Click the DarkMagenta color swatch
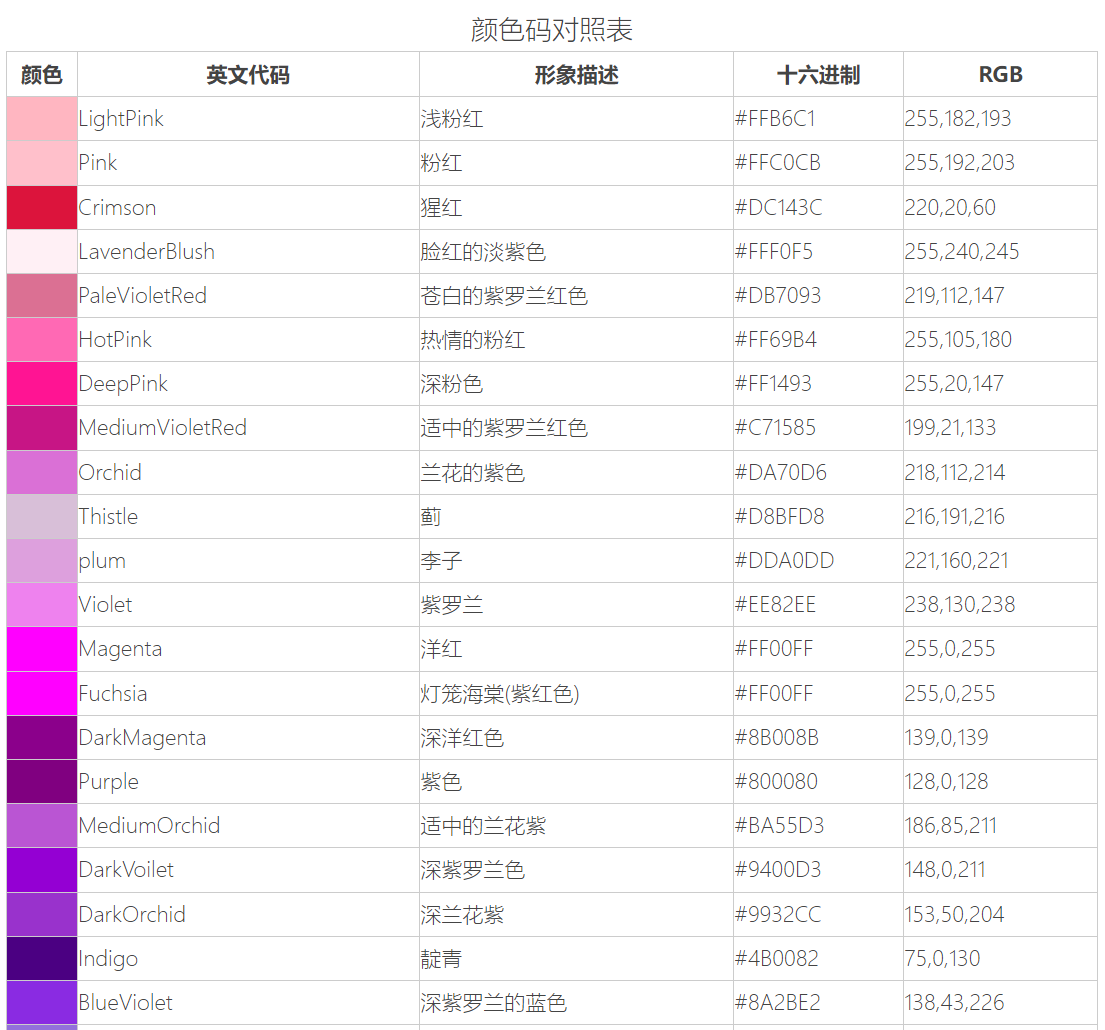1105x1030 pixels. pos(40,737)
